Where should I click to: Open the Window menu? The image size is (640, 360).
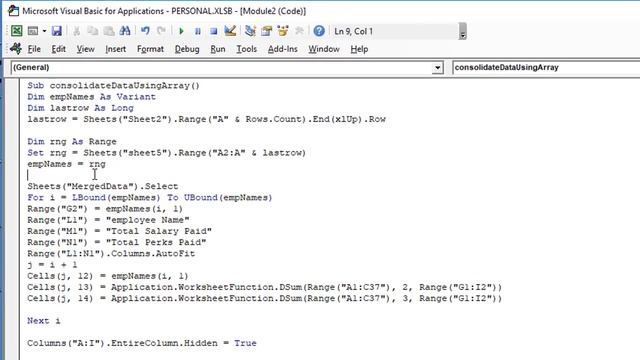pyautogui.click(x=324, y=49)
